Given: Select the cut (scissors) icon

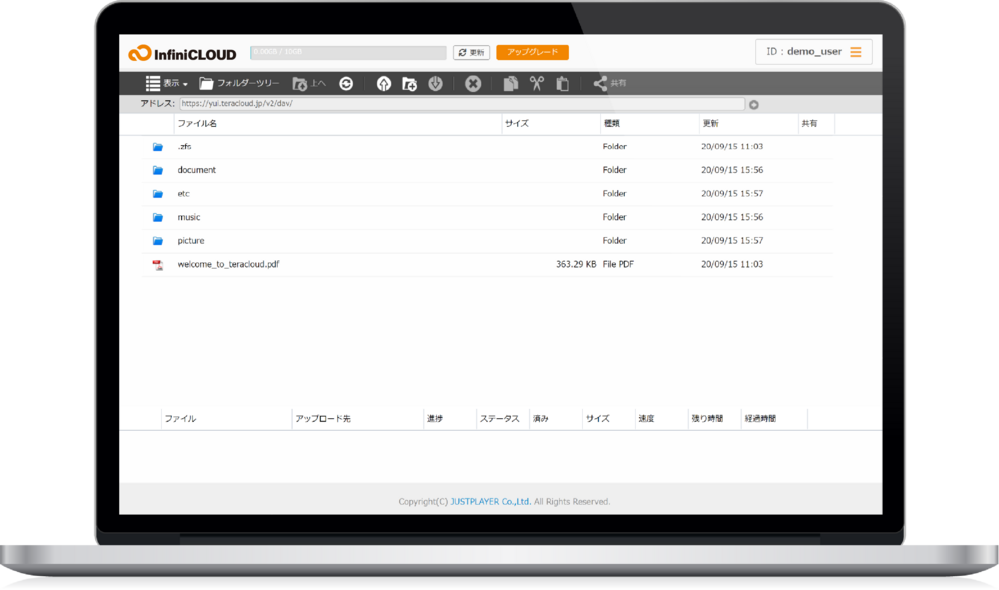Looking at the screenshot, I should point(537,83).
